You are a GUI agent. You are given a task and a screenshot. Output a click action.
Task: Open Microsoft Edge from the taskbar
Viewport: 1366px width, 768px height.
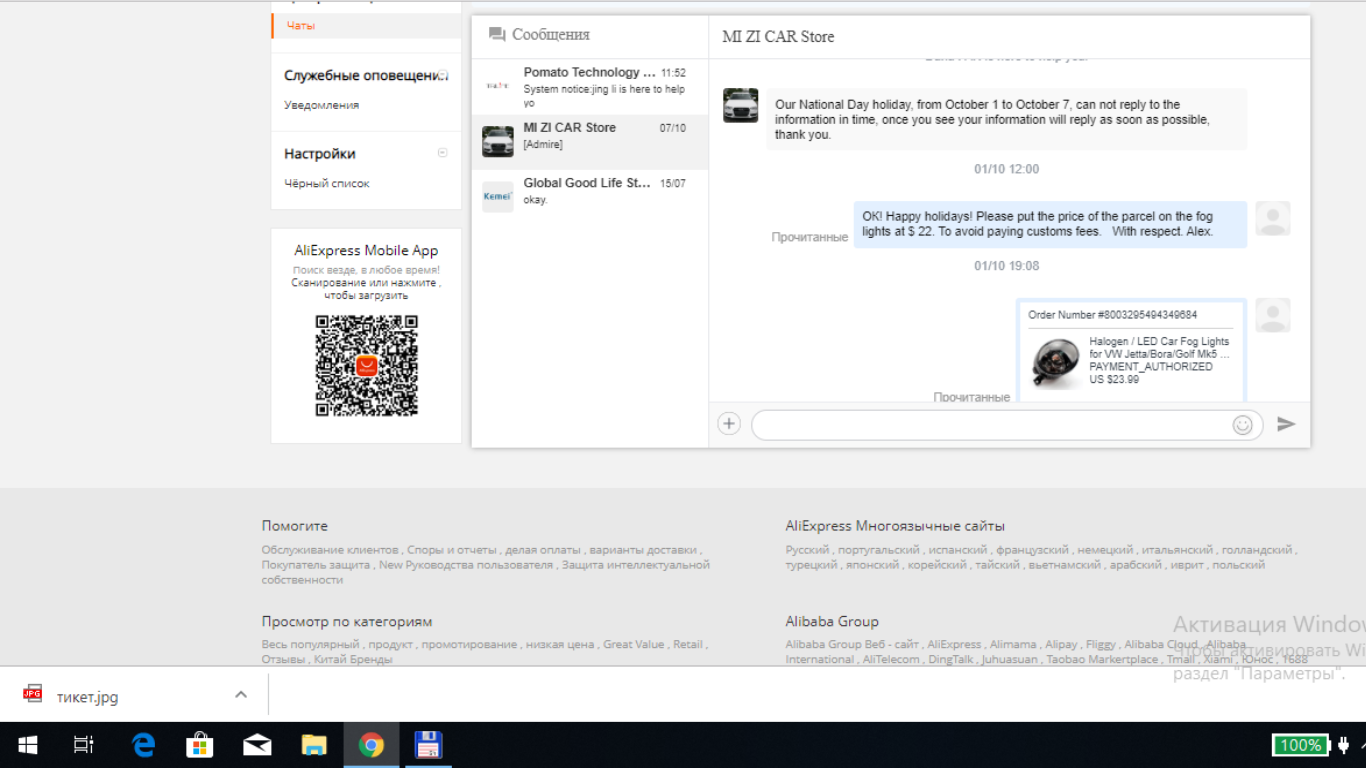[144, 745]
